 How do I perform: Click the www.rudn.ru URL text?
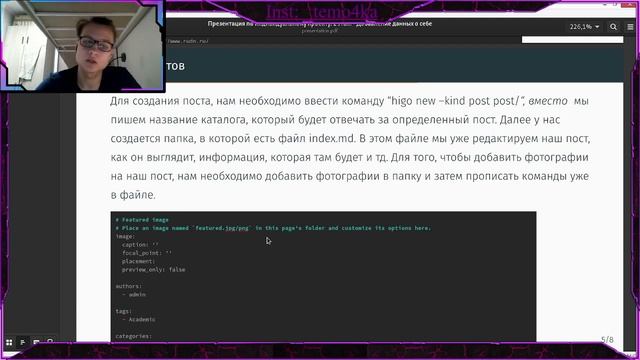[x=188, y=41]
